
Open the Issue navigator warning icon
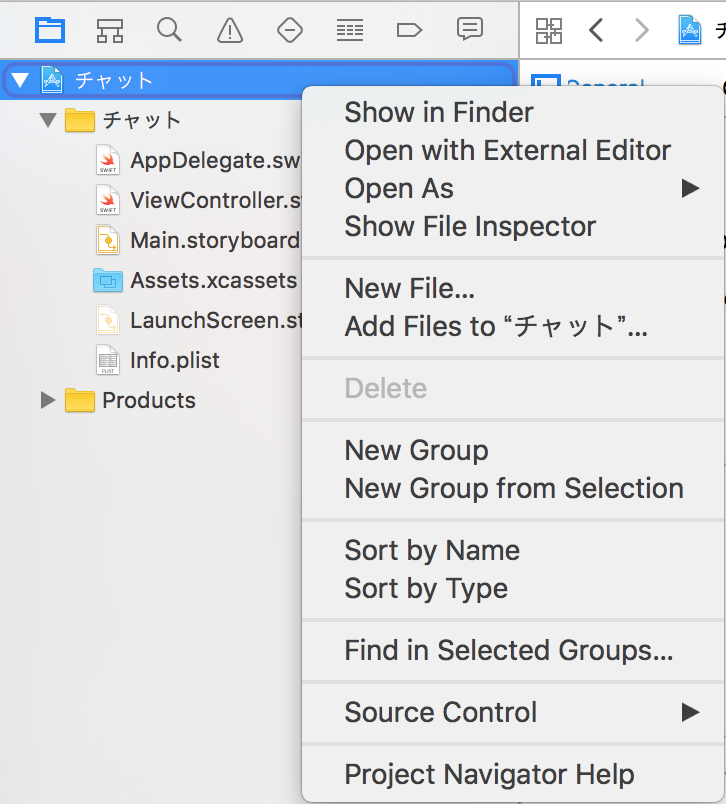tap(230, 30)
